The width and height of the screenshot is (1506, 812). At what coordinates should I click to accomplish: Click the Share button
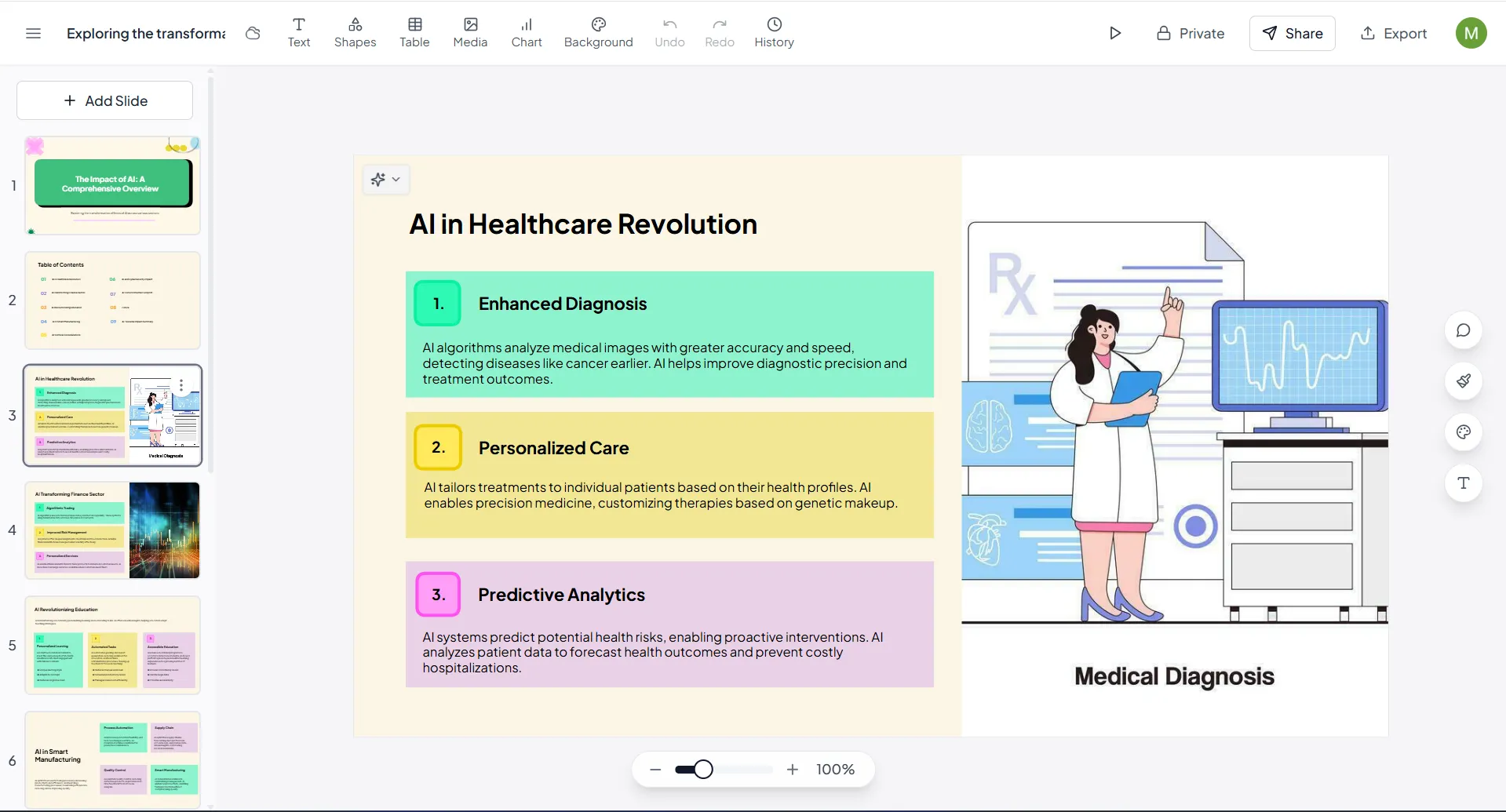point(1293,33)
